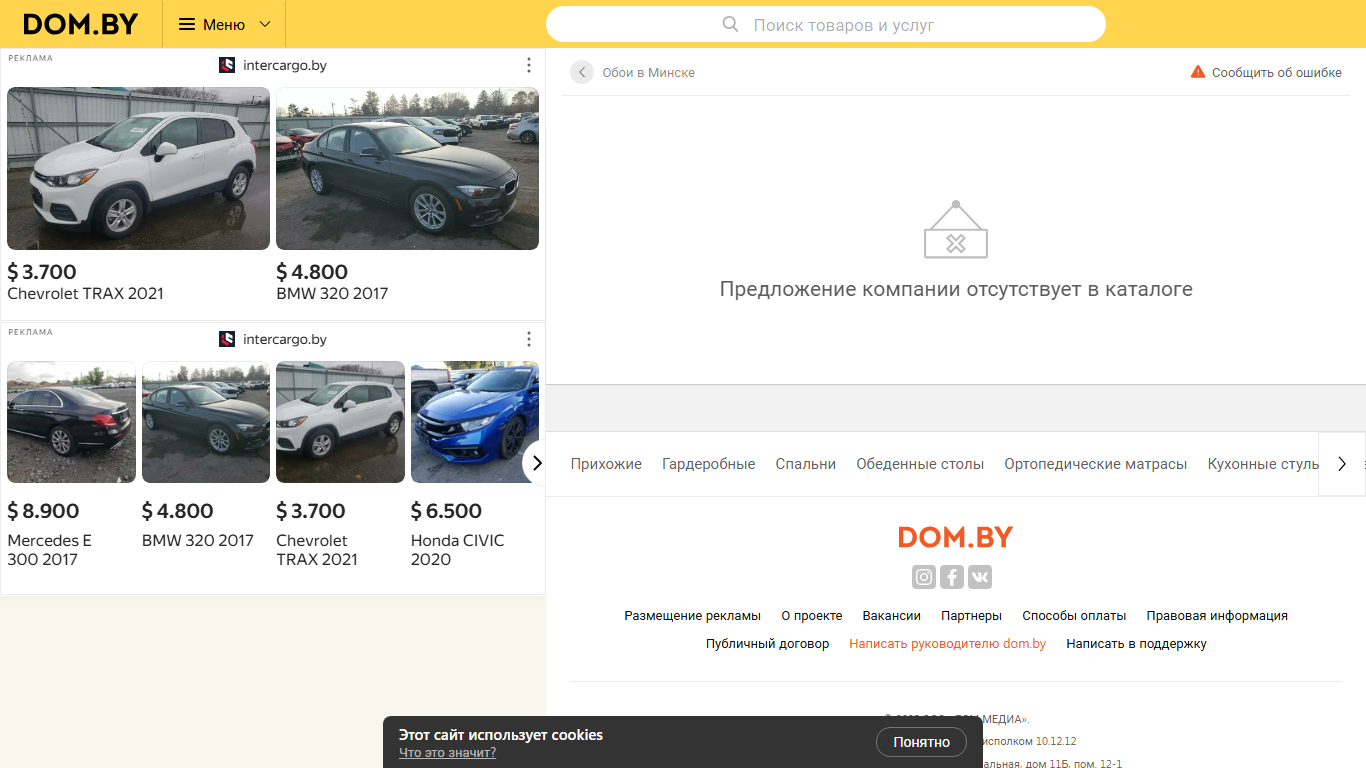
Task: Open the Меню hamburger menu
Action: tap(224, 24)
